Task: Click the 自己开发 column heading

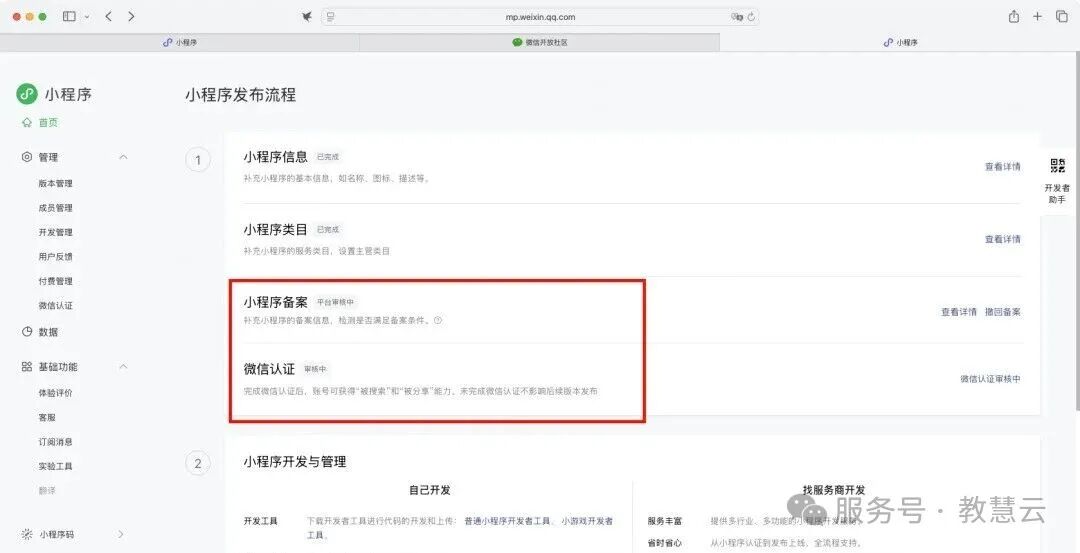Action: click(430, 490)
